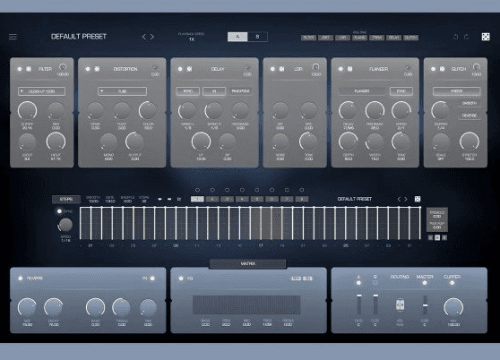The width and height of the screenshot is (500, 360).
Task: Randomize the Delay module with its dice
Action: coord(189,69)
